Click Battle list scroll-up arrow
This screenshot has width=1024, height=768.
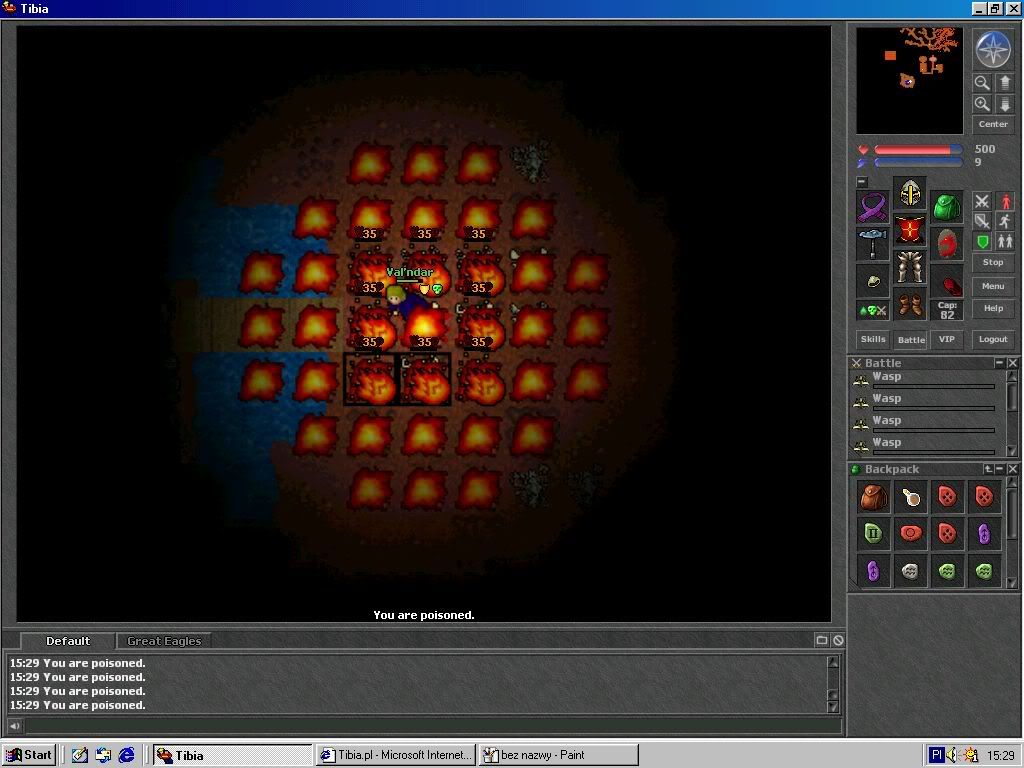click(1012, 377)
